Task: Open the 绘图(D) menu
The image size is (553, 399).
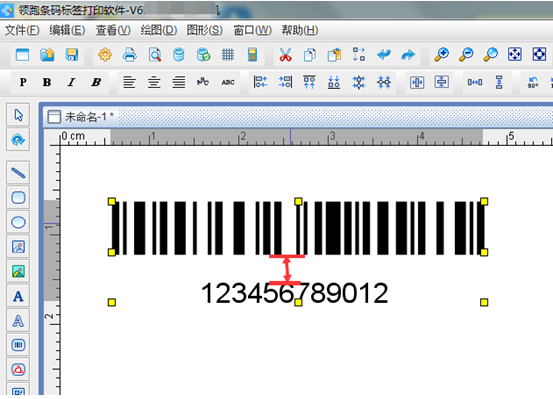Action: pyautogui.click(x=159, y=30)
